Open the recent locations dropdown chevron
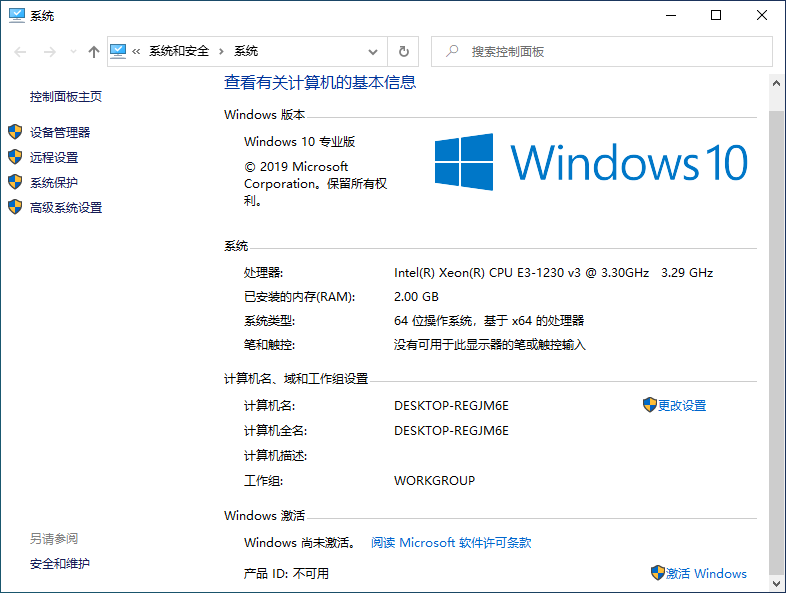The height and width of the screenshot is (593, 786). (72, 52)
